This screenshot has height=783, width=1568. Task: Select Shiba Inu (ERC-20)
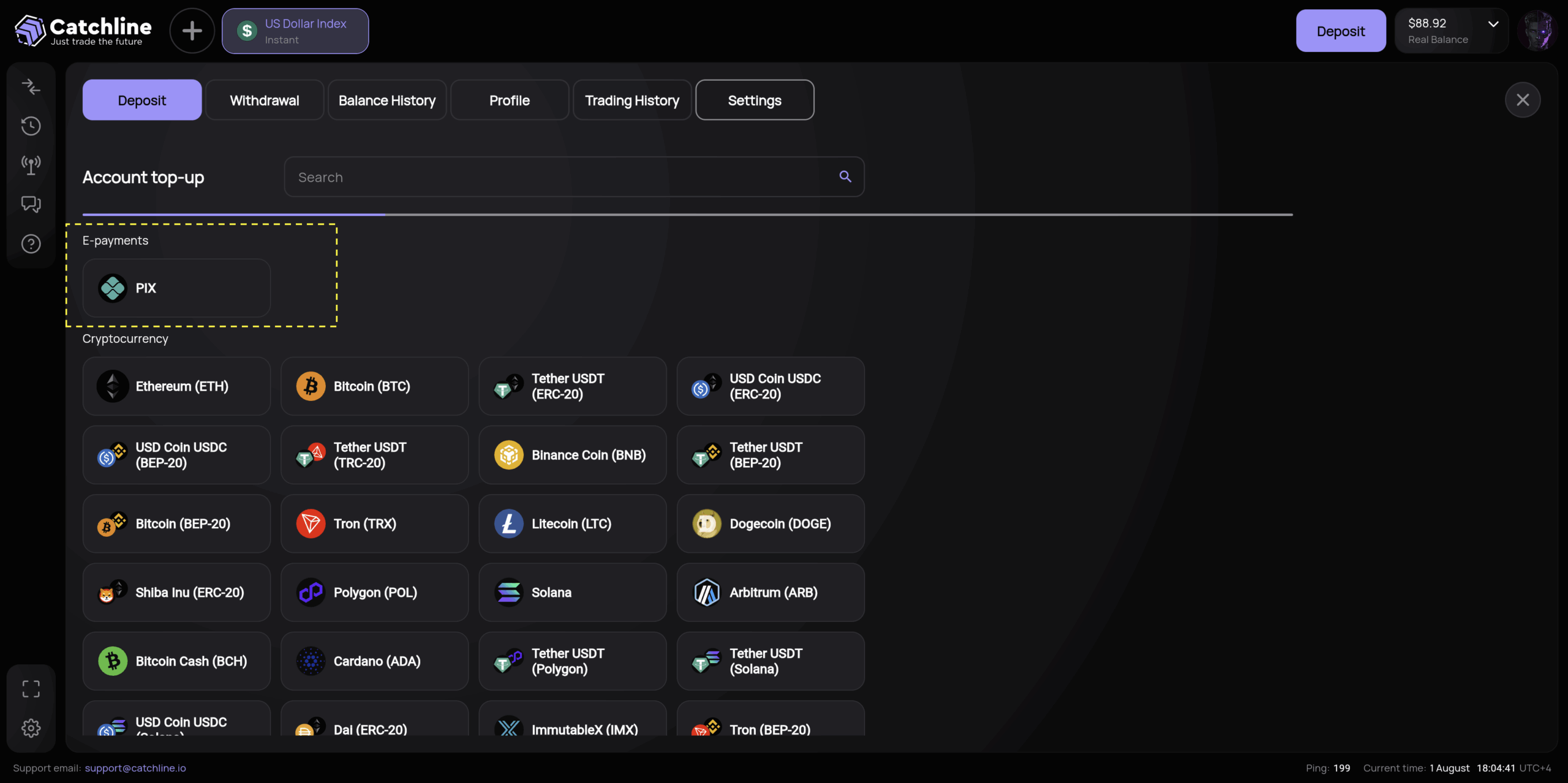[x=176, y=593]
